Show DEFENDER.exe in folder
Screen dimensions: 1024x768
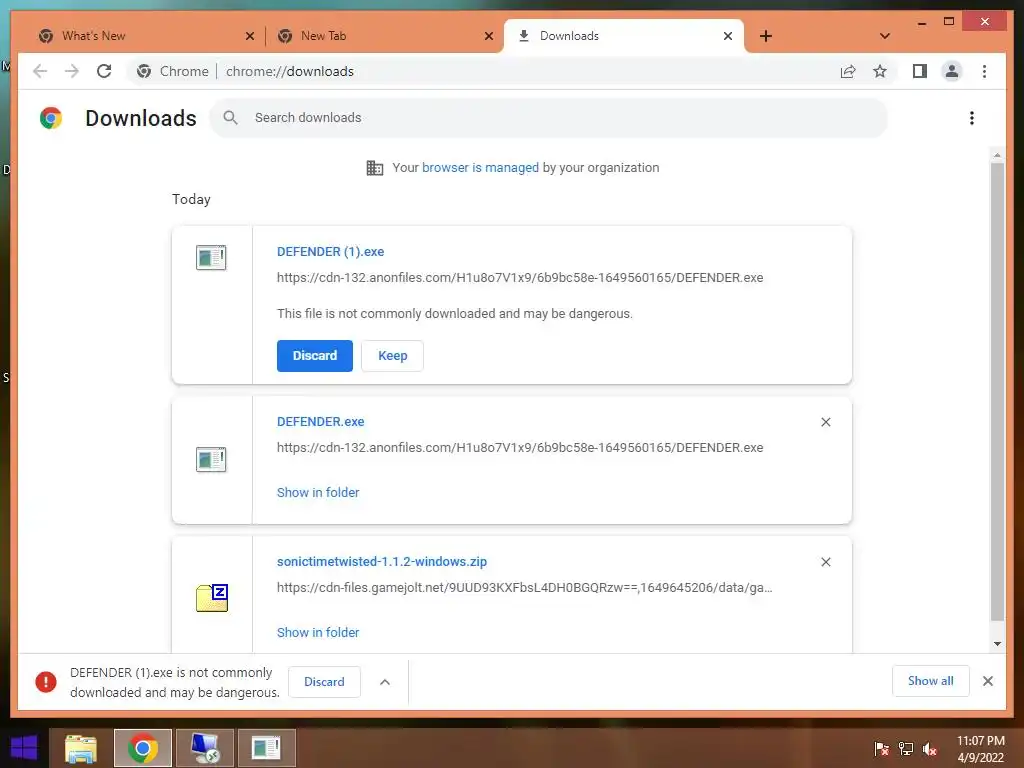click(318, 492)
